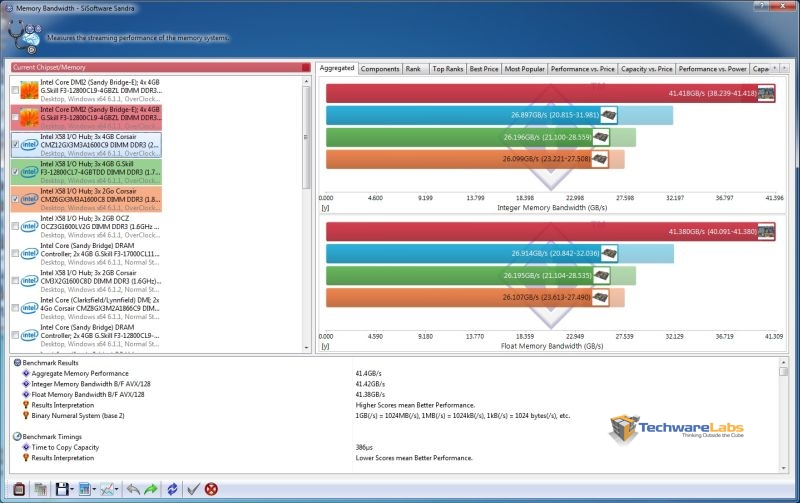Image resolution: width=800 pixels, height=503 pixels.
Task: Open the graph view dropdown arrow
Action: [117, 490]
